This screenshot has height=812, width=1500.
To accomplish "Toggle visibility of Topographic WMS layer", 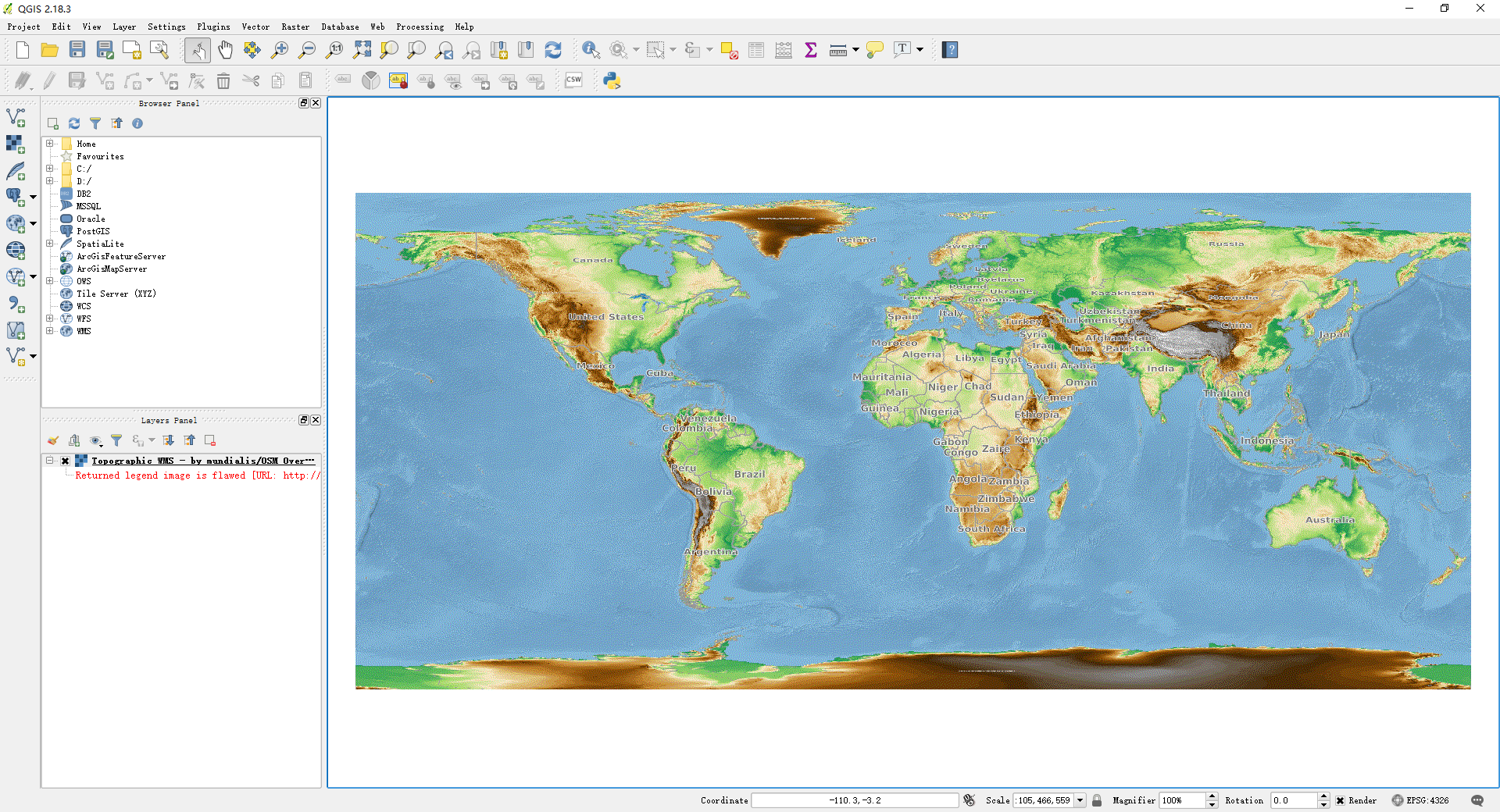I will point(66,461).
